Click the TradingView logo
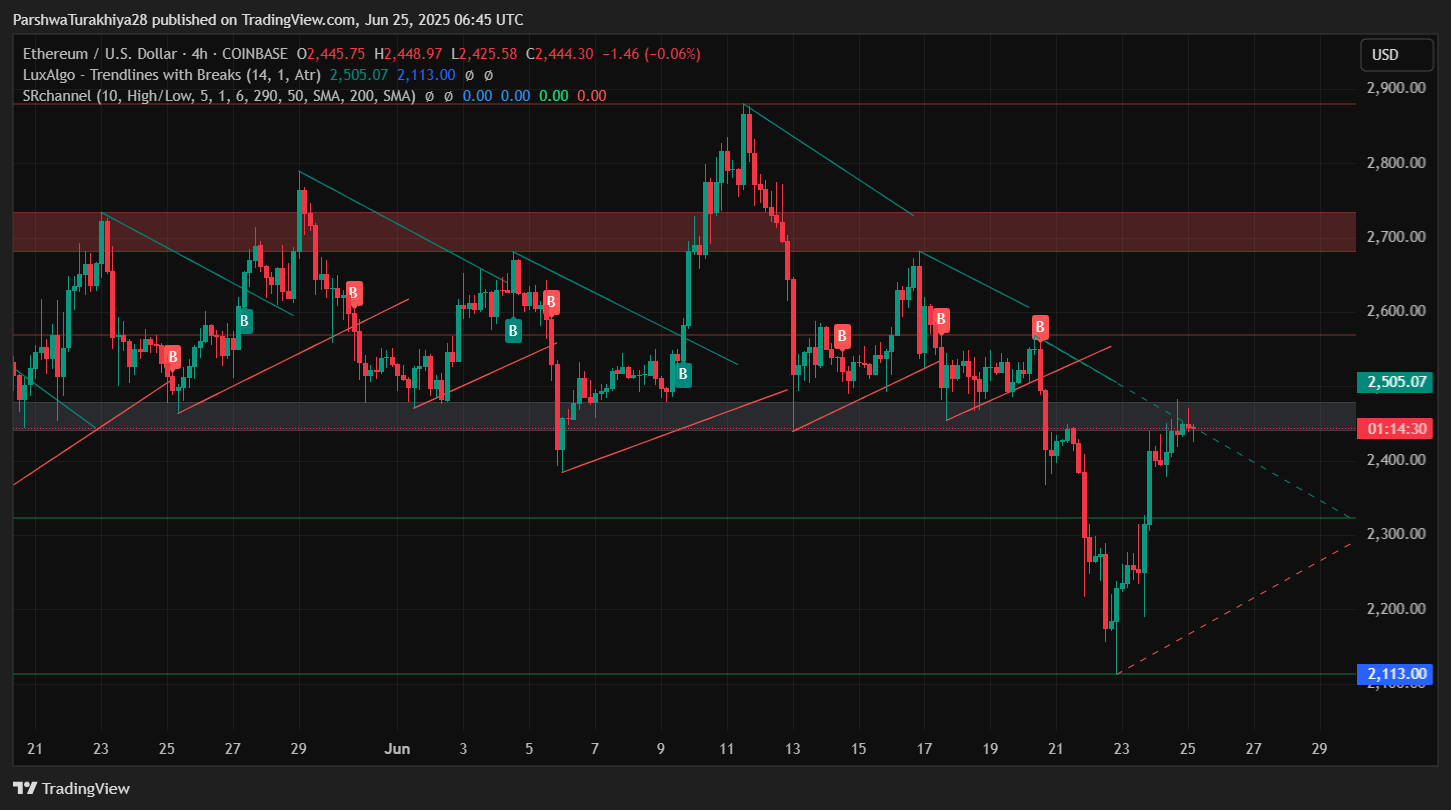Viewport: 1451px width, 810px height. 71,788
